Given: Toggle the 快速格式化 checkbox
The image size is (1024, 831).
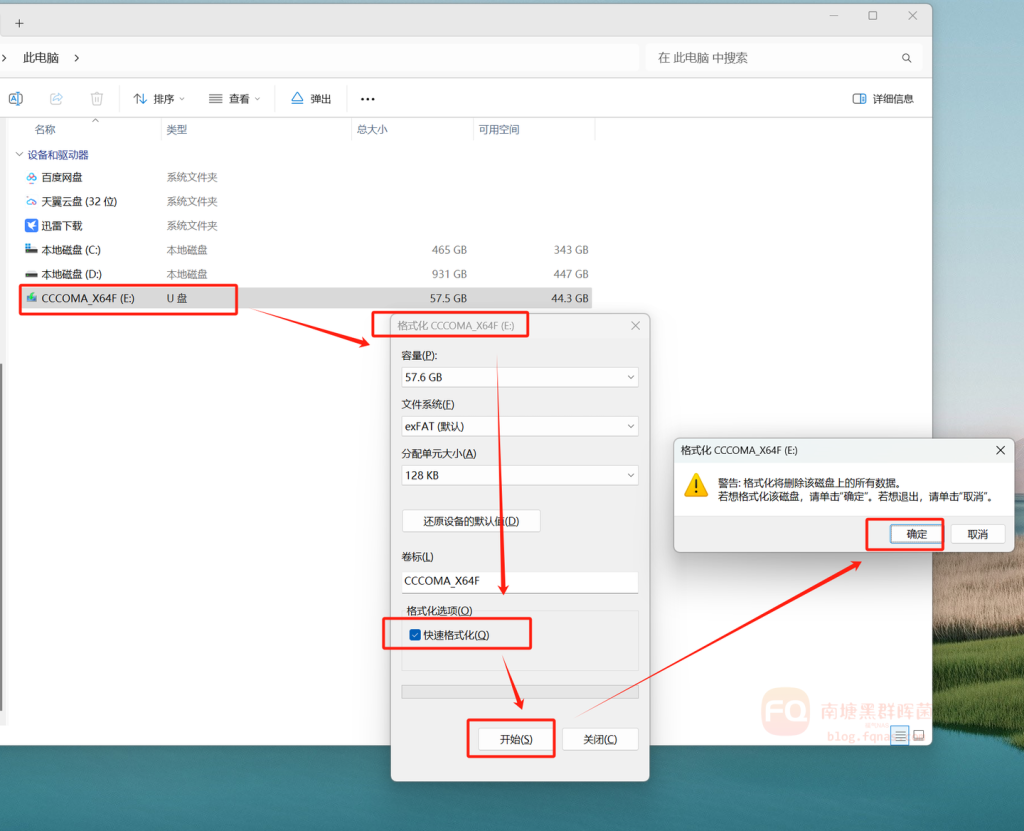Looking at the screenshot, I should (415, 635).
